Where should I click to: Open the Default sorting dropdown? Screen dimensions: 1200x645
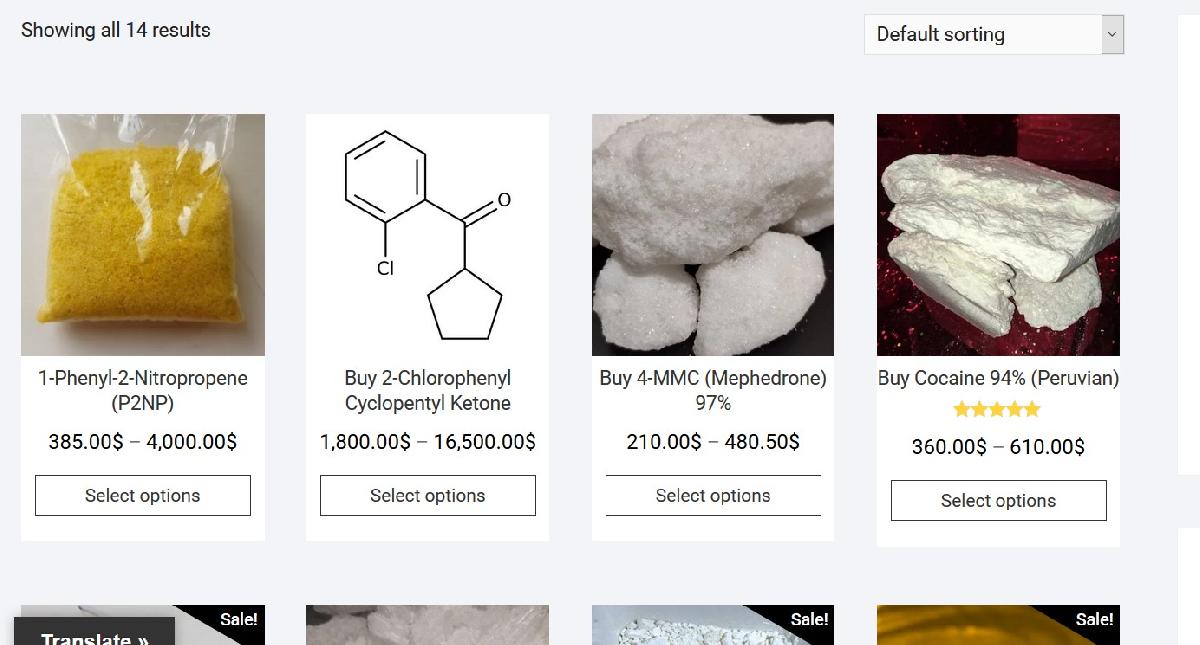993,34
